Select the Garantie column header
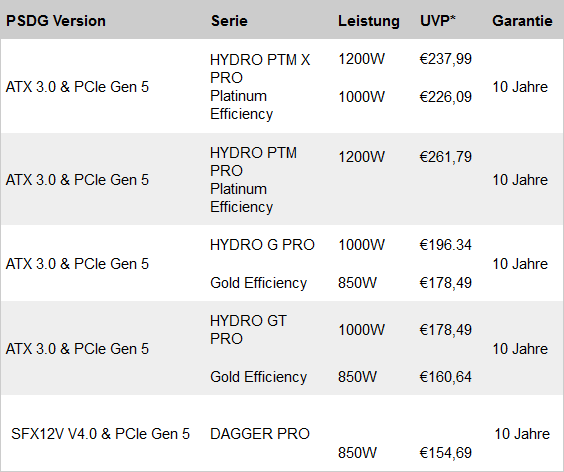The height and width of the screenshot is (472, 564). (x=522, y=21)
